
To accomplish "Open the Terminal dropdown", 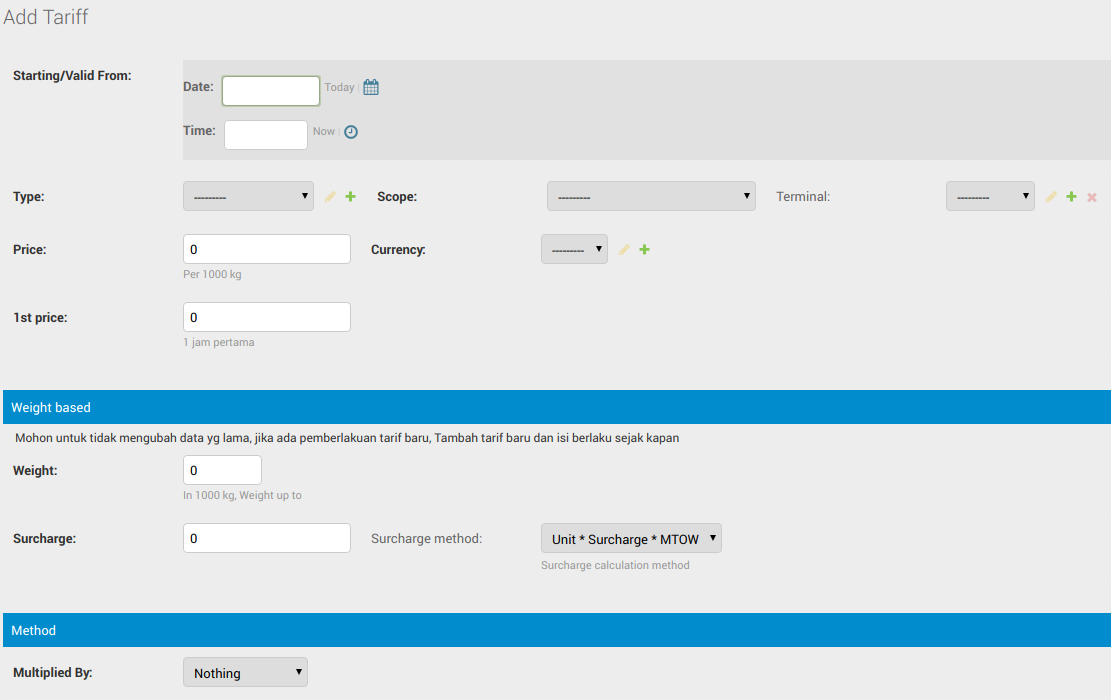I will [x=990, y=197].
